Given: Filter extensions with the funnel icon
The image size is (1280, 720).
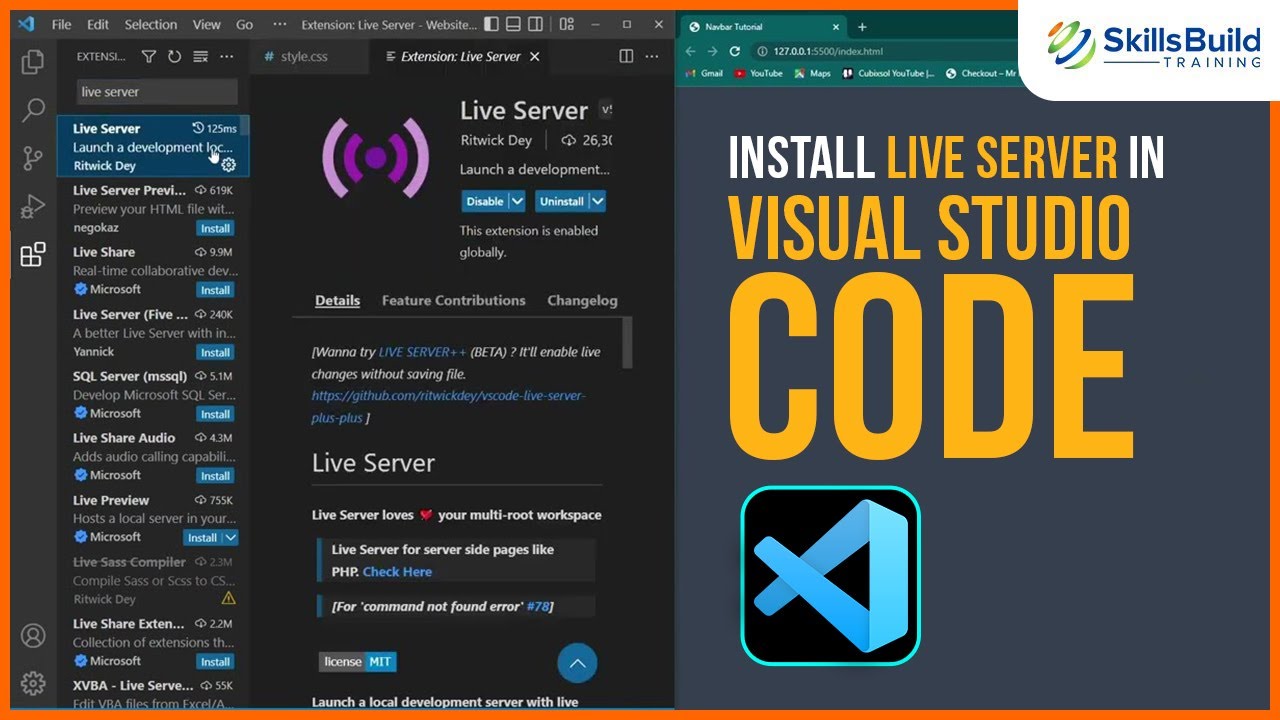Looking at the screenshot, I should pos(148,57).
